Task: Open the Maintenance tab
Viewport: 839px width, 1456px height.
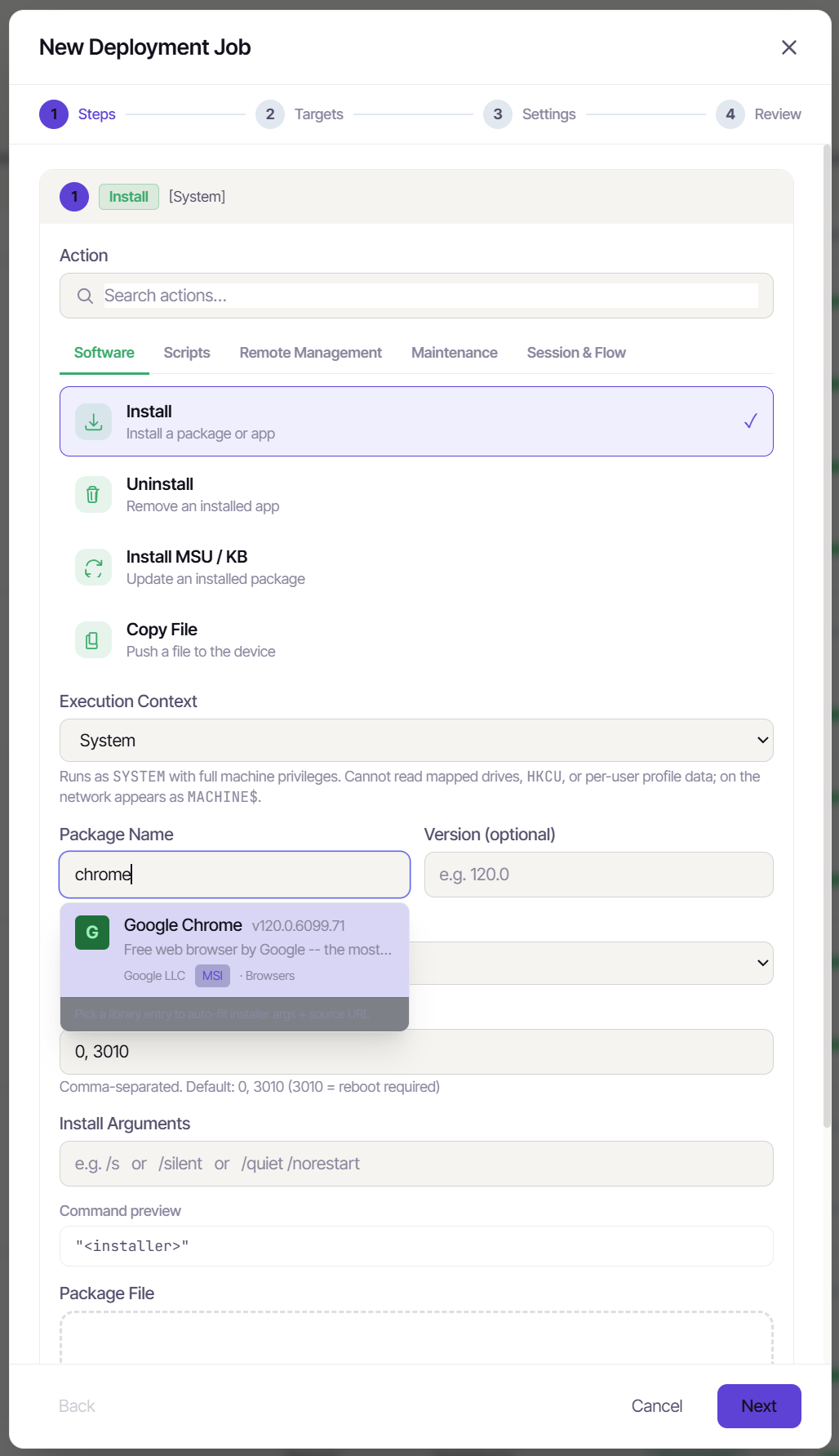Action: point(455,353)
